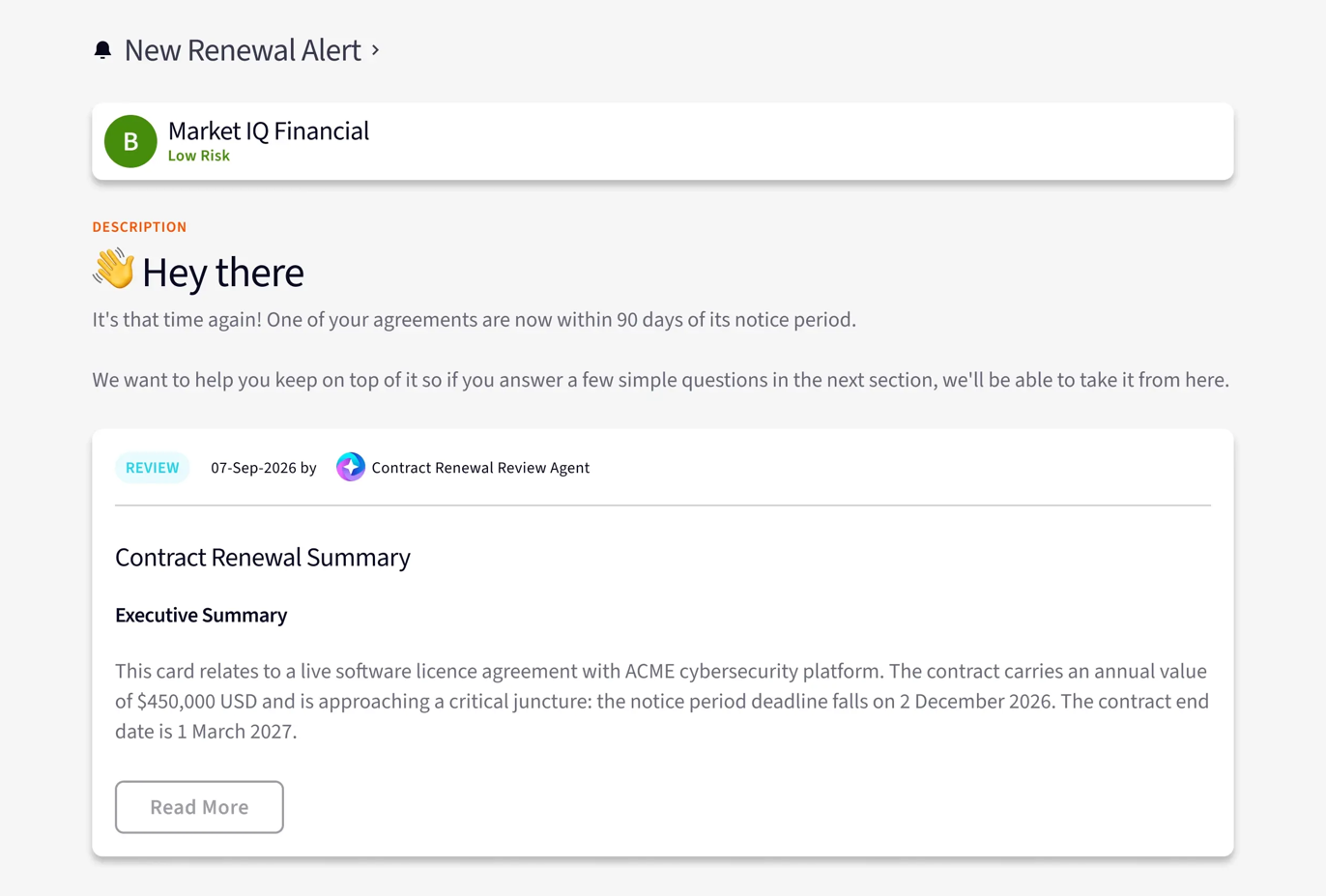Click the Contract Renewal Review Agent name

480,468
